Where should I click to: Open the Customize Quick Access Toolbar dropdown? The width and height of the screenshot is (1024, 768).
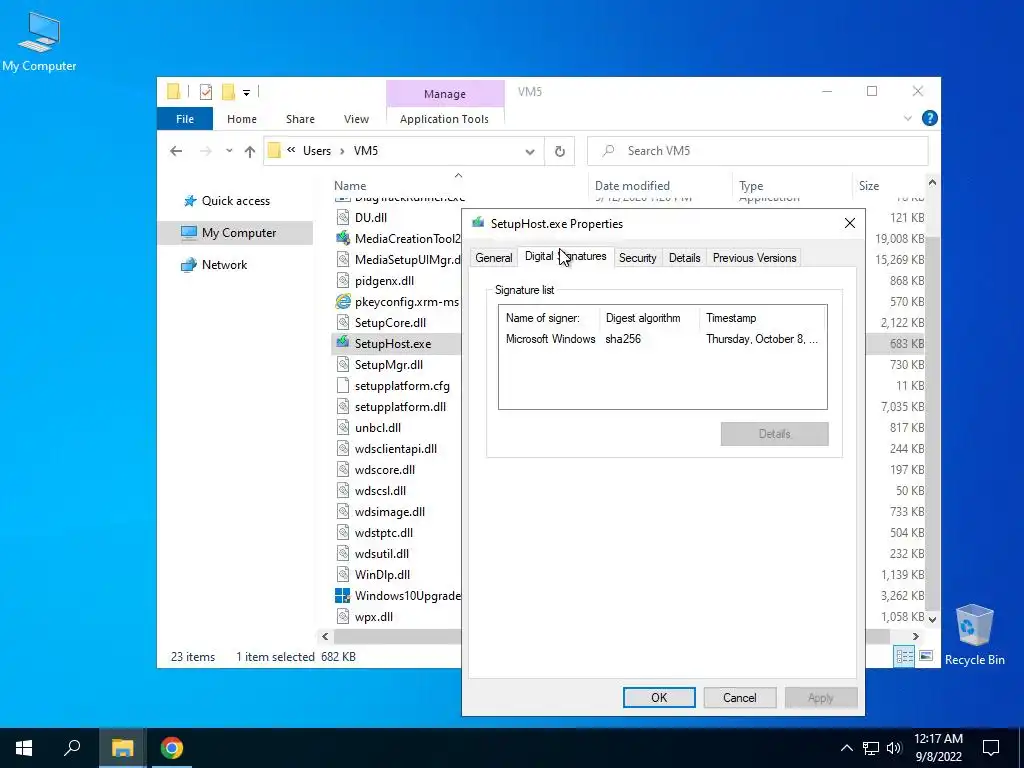click(246, 93)
